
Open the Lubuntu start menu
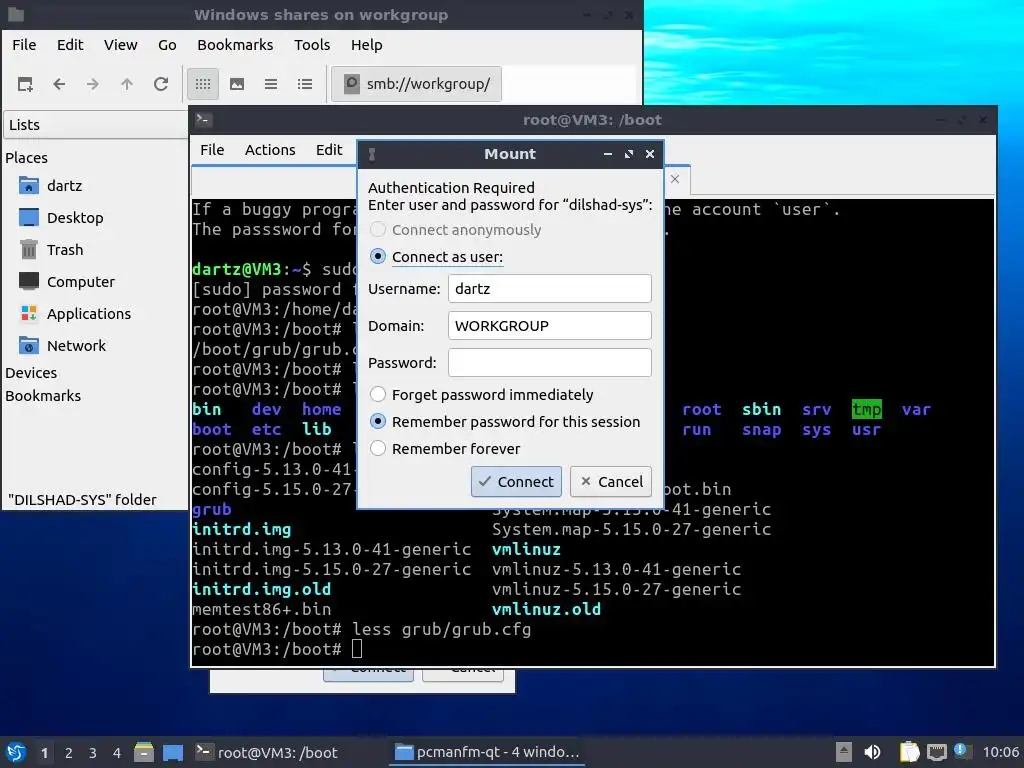pyautogui.click(x=16, y=752)
